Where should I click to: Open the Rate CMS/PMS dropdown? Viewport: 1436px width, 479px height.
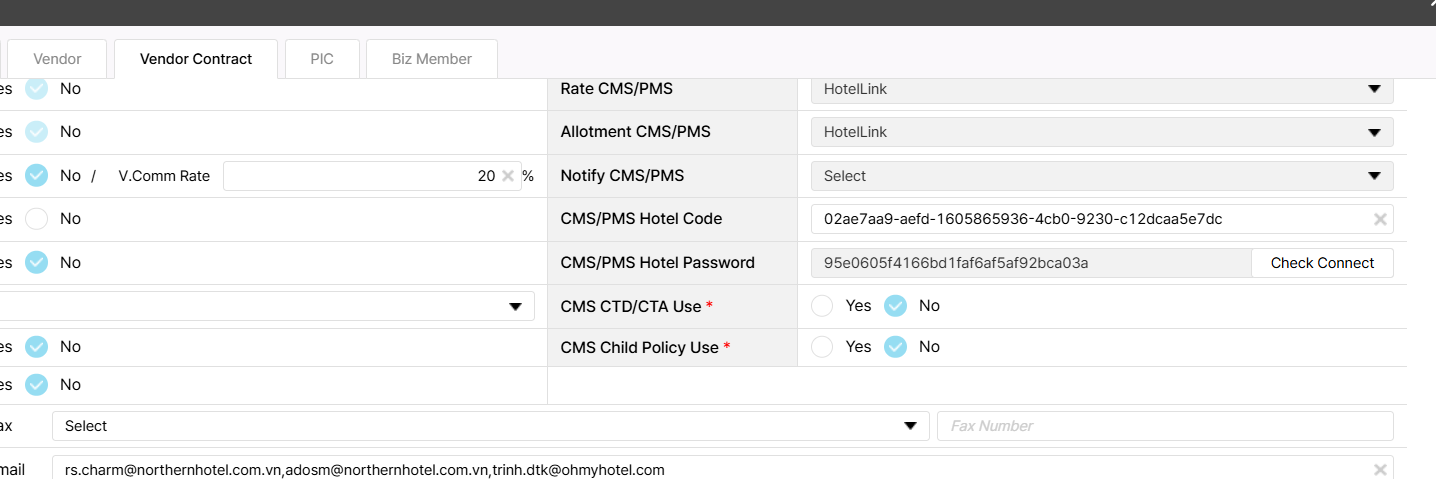coord(1101,89)
